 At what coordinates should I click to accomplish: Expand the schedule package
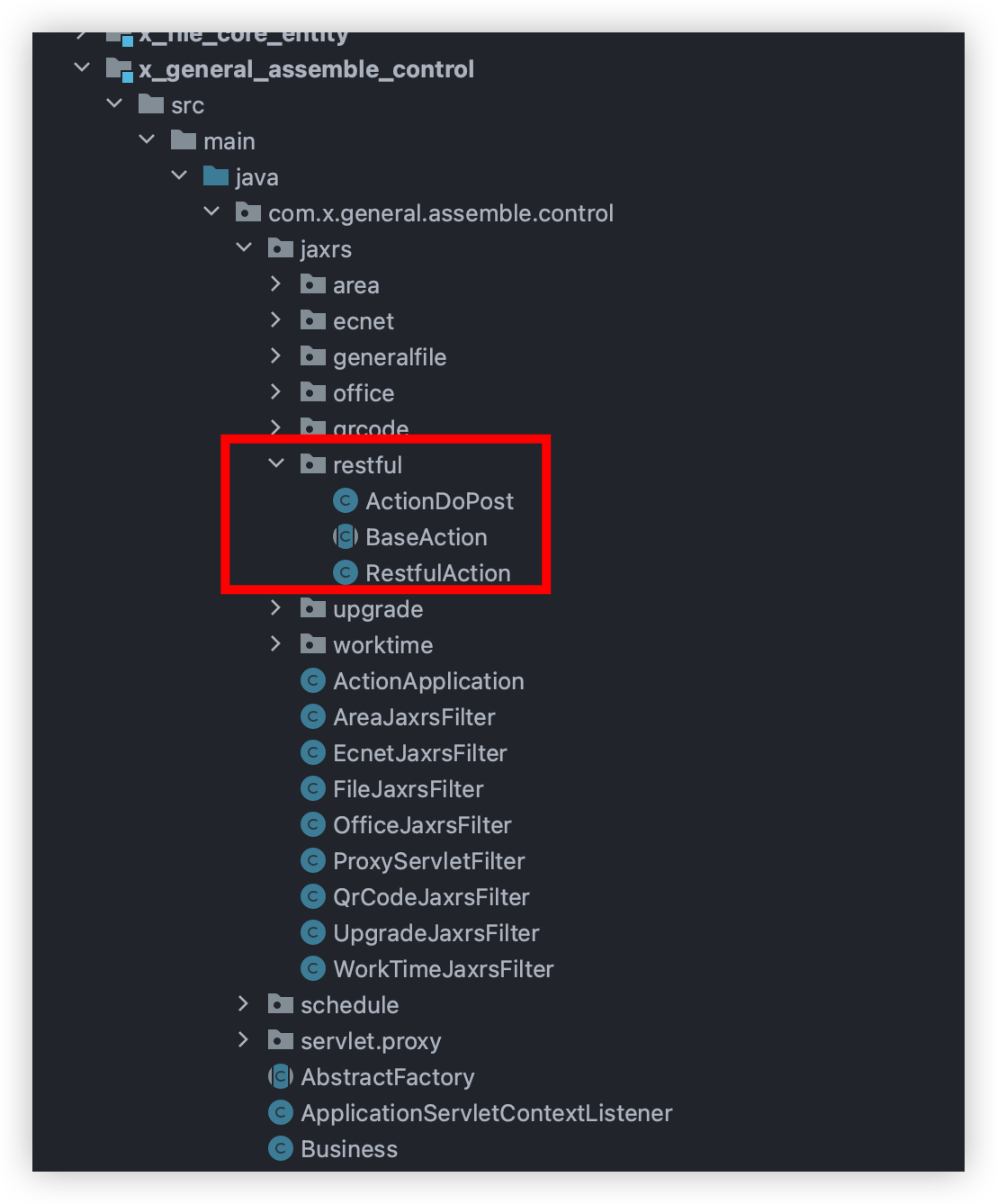[244, 1004]
